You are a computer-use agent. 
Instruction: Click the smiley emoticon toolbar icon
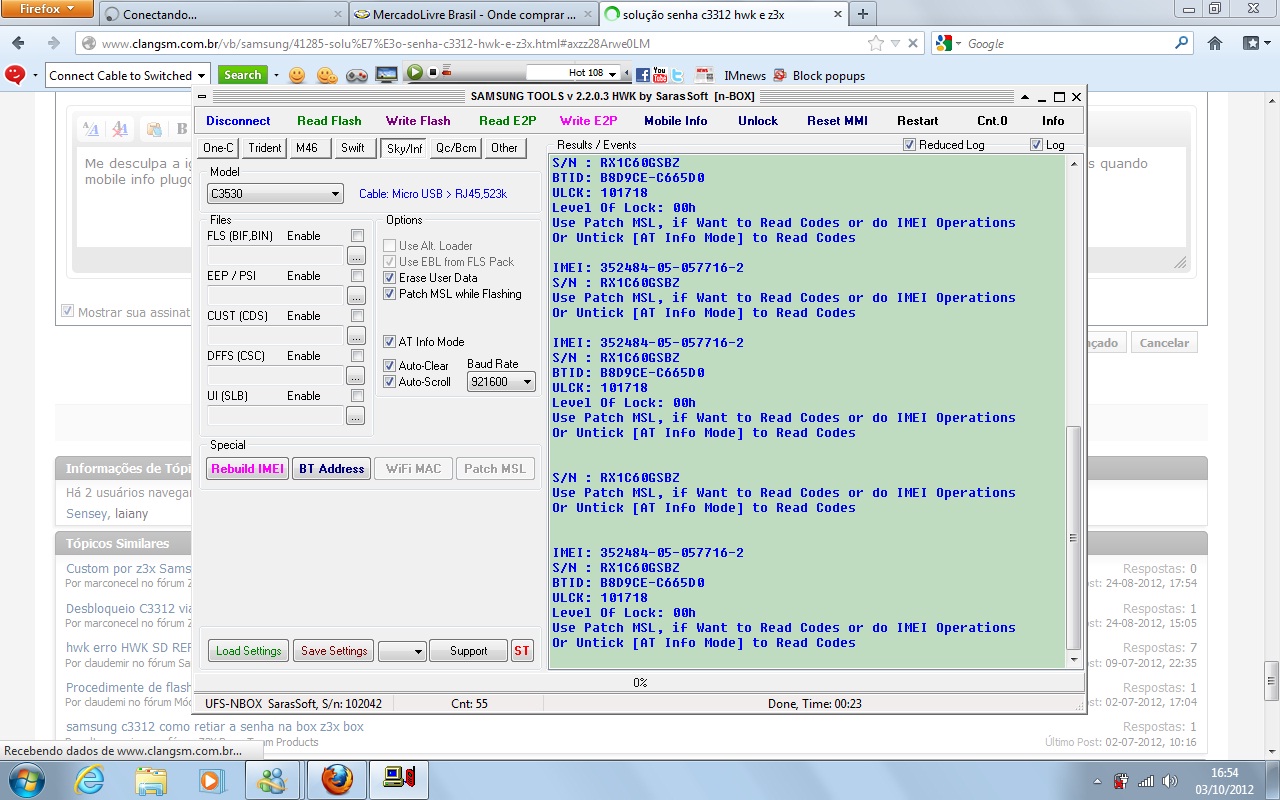(x=297, y=75)
